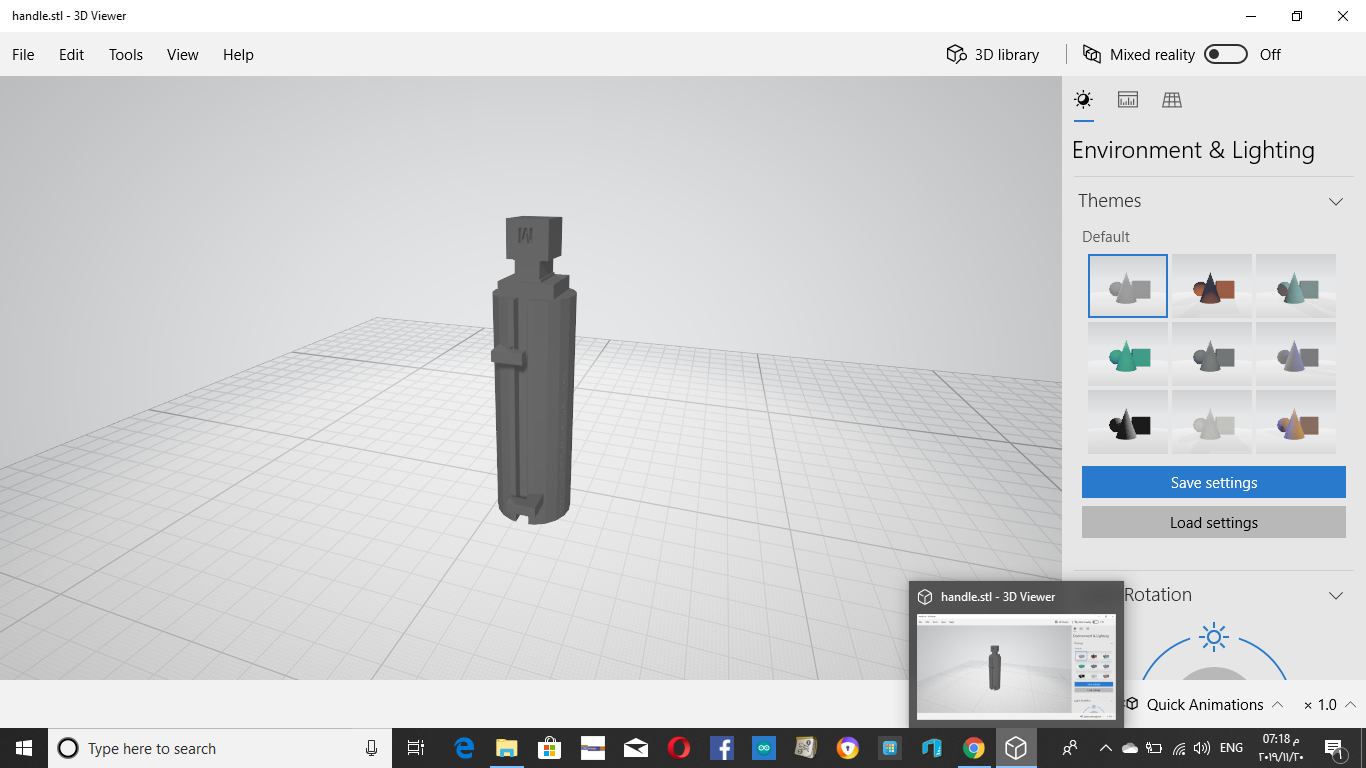Image resolution: width=1366 pixels, height=768 pixels.
Task: Open the Grid & Views panel icon
Action: (x=1172, y=99)
